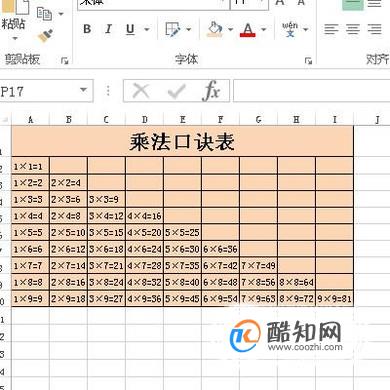390x390 pixels.
Task: Apply red Font Color button
Action: 248,30
